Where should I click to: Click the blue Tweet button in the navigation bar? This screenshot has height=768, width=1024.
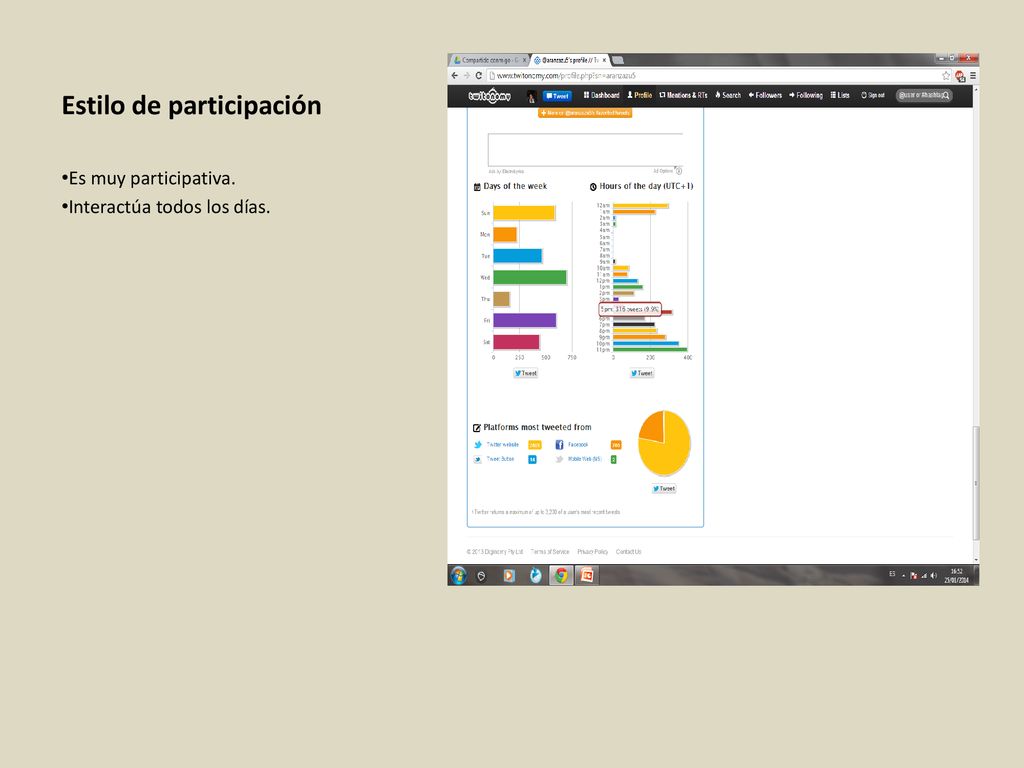pyautogui.click(x=557, y=96)
